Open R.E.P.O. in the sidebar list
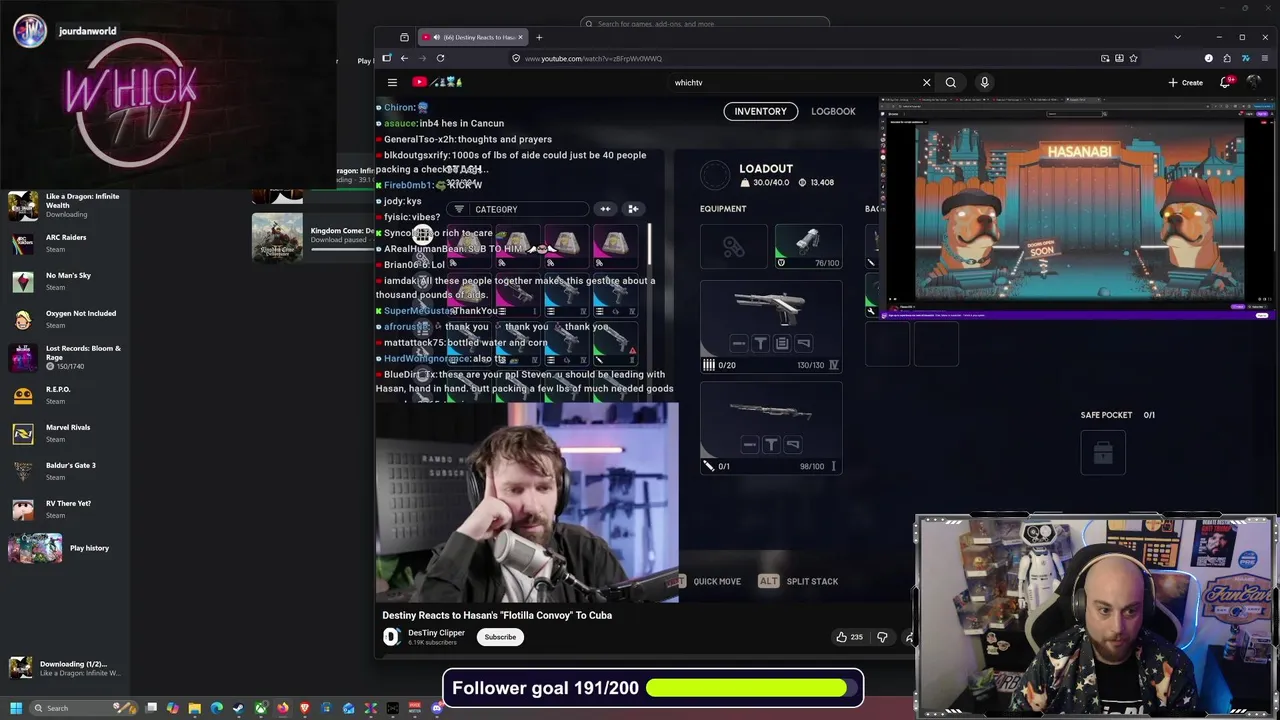This screenshot has height=720, width=1280. (x=64, y=395)
